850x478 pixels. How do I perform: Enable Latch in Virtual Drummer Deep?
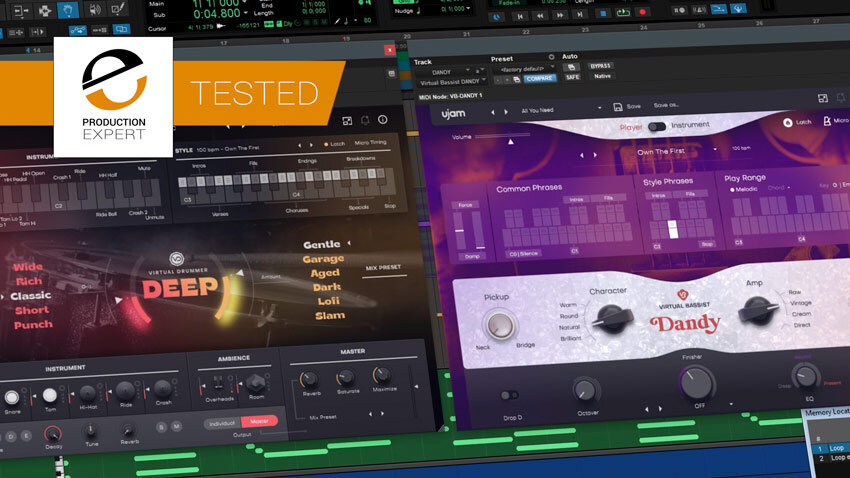pos(334,144)
